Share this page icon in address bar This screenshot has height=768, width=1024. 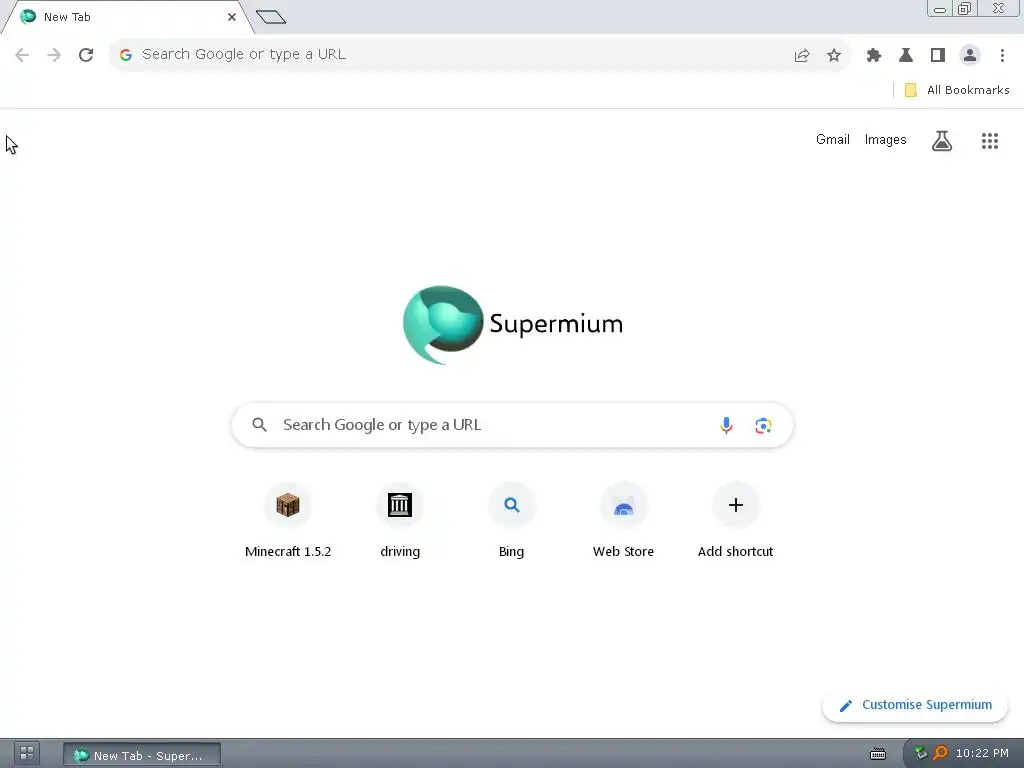pos(802,55)
